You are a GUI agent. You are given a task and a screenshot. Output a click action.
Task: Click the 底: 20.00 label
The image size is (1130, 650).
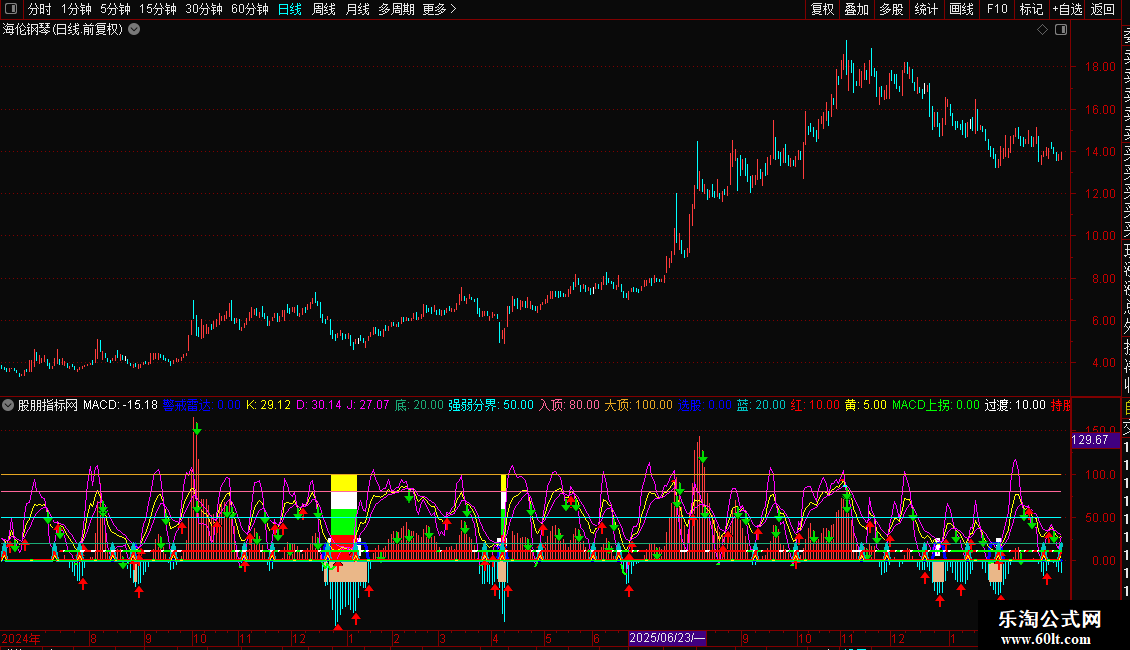(419, 405)
